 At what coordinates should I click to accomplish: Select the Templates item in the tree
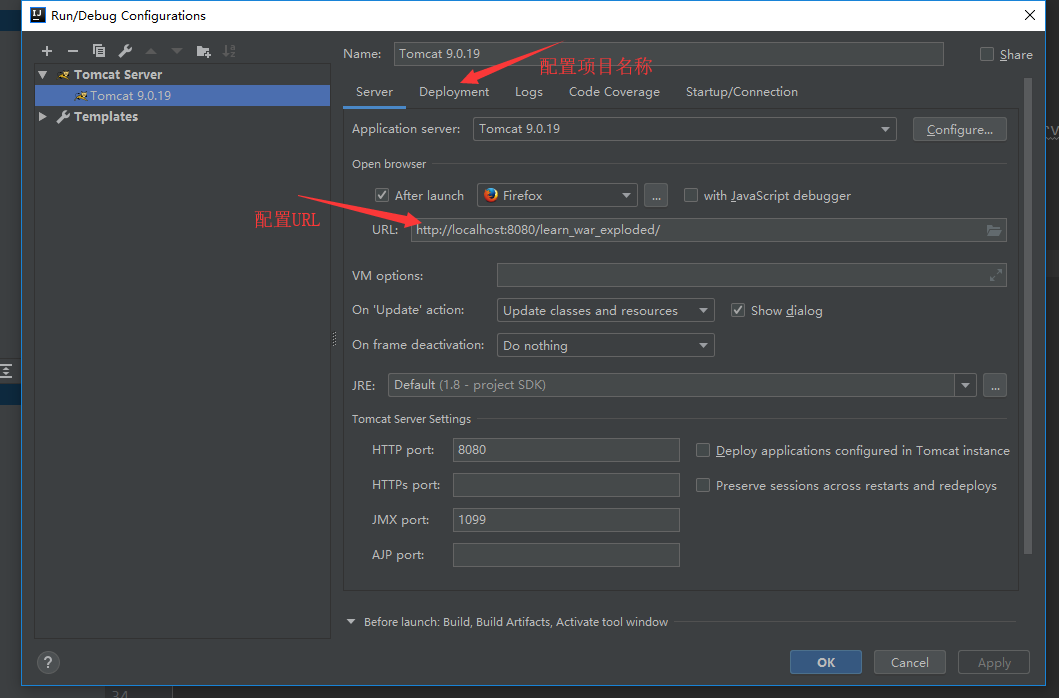point(105,116)
